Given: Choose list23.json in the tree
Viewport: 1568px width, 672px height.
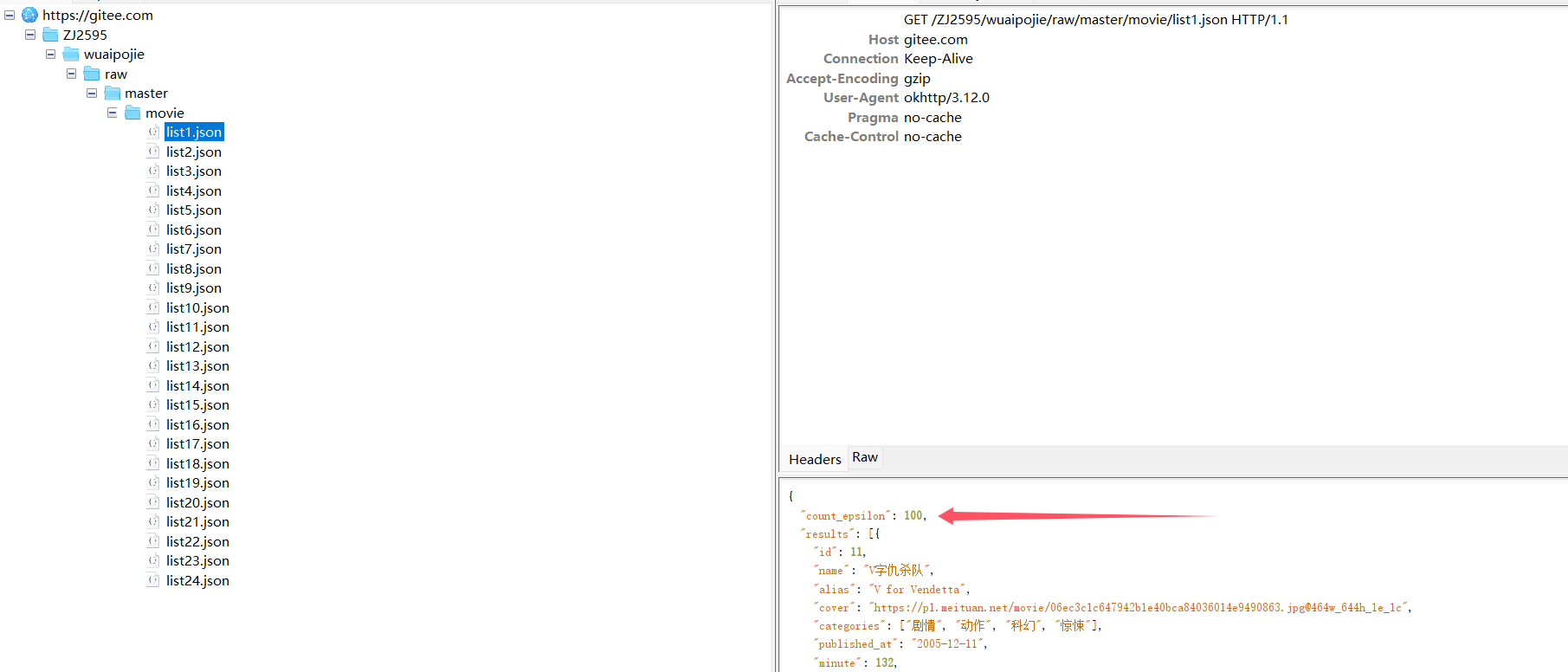Looking at the screenshot, I should pyautogui.click(x=197, y=560).
